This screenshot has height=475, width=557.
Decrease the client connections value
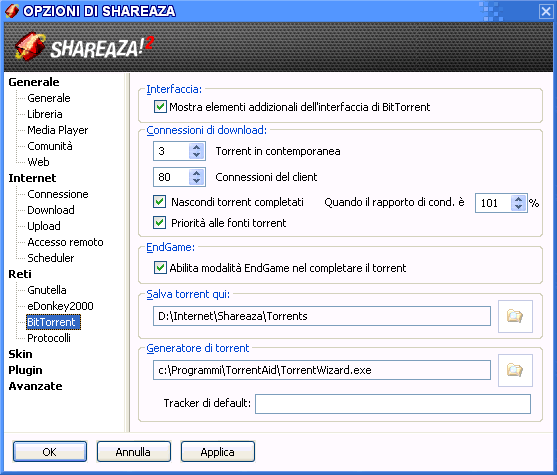coord(196,181)
